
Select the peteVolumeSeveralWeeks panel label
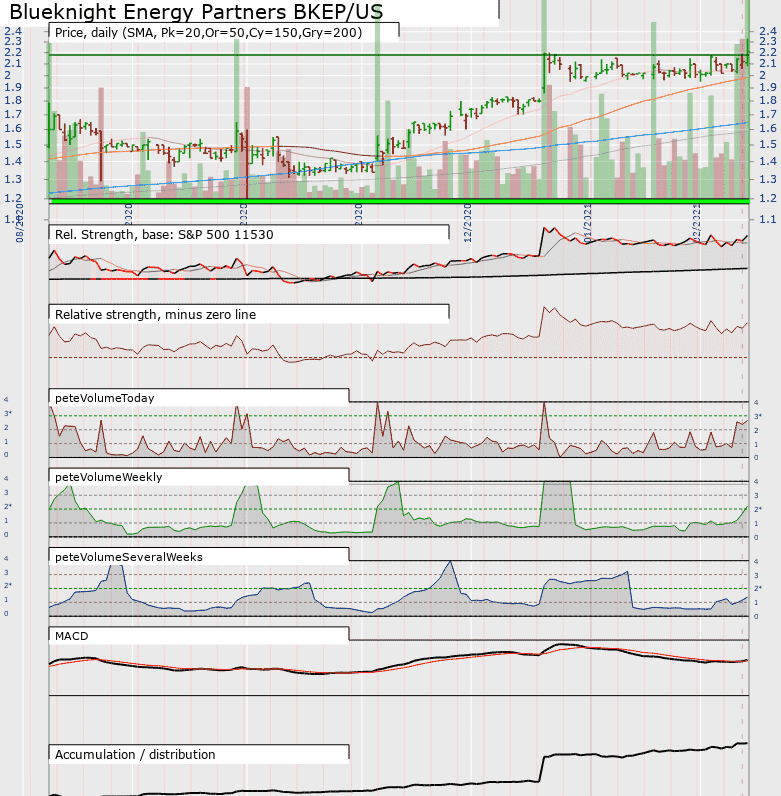[128, 557]
